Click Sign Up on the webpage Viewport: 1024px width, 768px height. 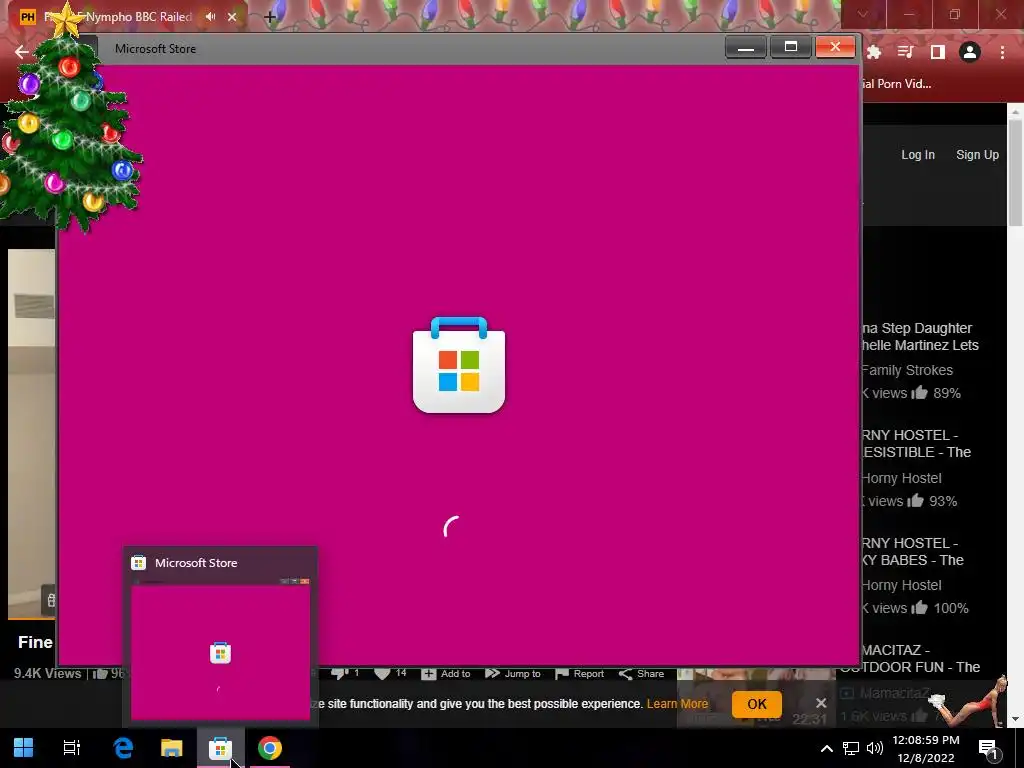pyautogui.click(x=977, y=155)
